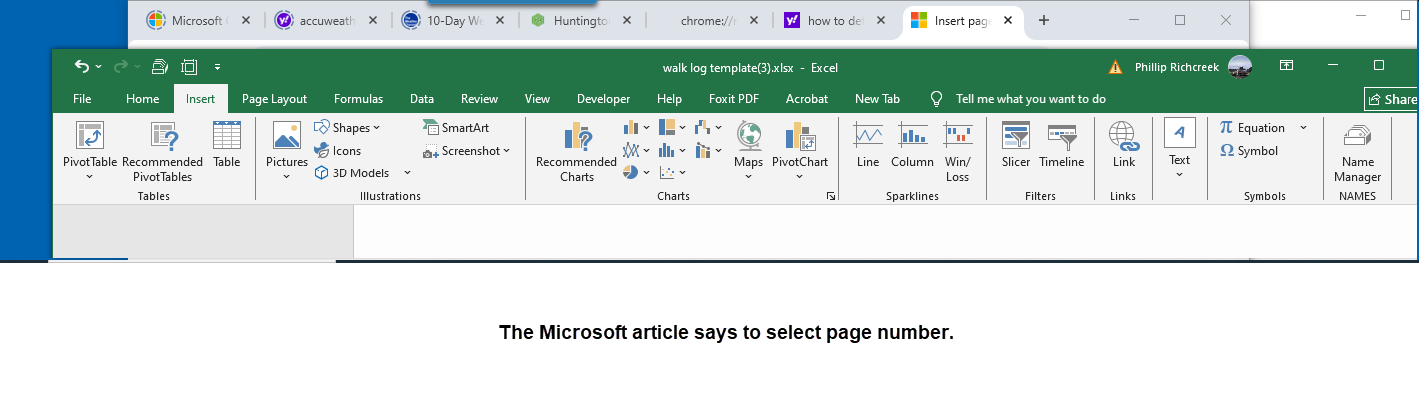
Task: Open Customize Quick Access Toolbar dropdown
Action: click(x=217, y=68)
